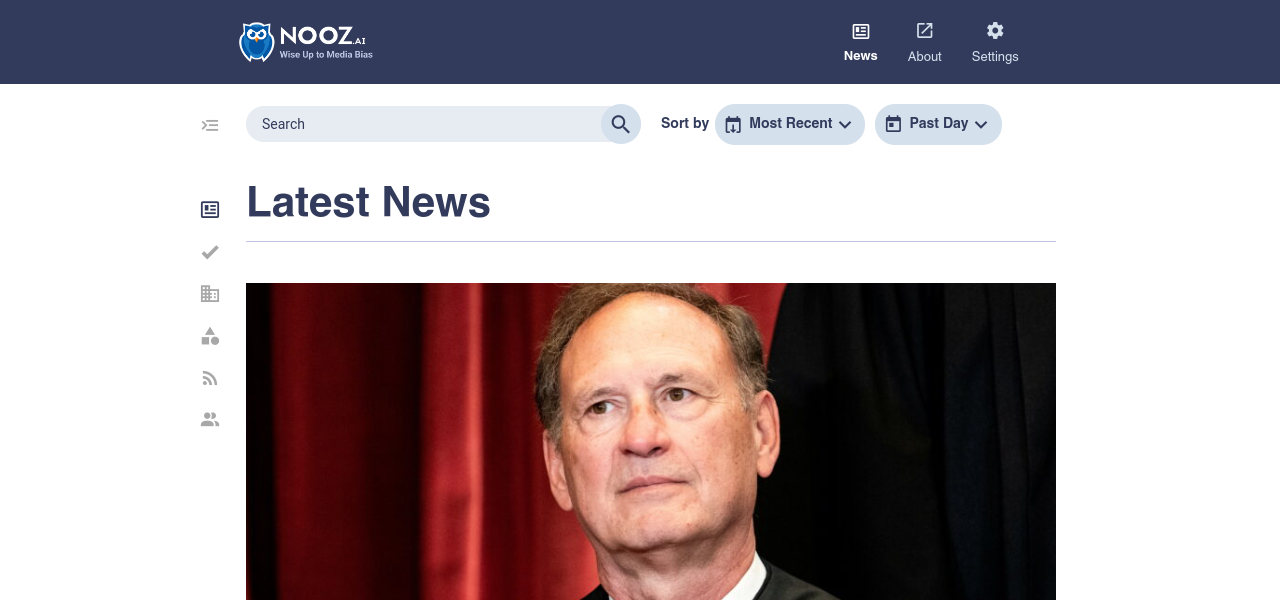1280x600 pixels.
Task: Open the Most Recent sort dropdown
Action: (790, 124)
